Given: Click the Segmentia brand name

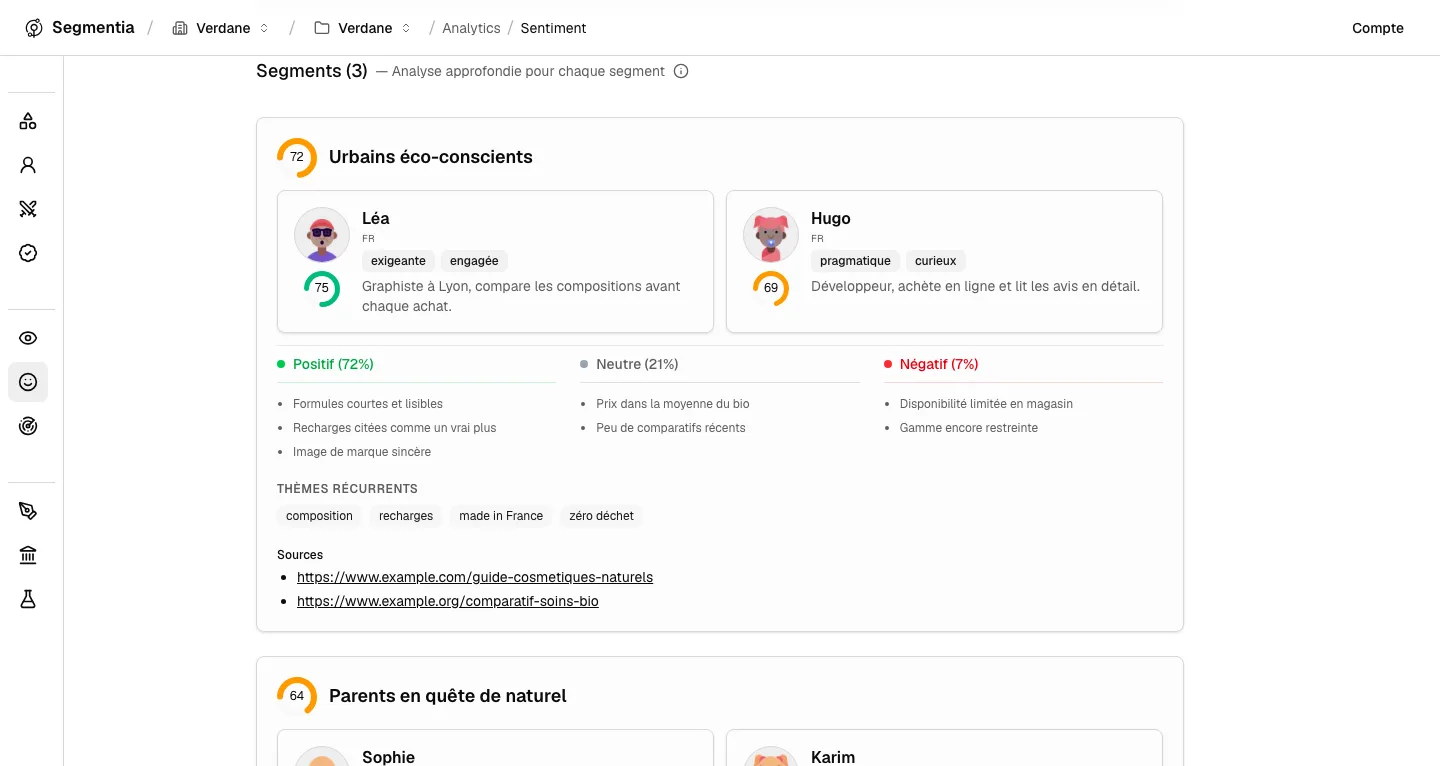Looking at the screenshot, I should 93,27.
